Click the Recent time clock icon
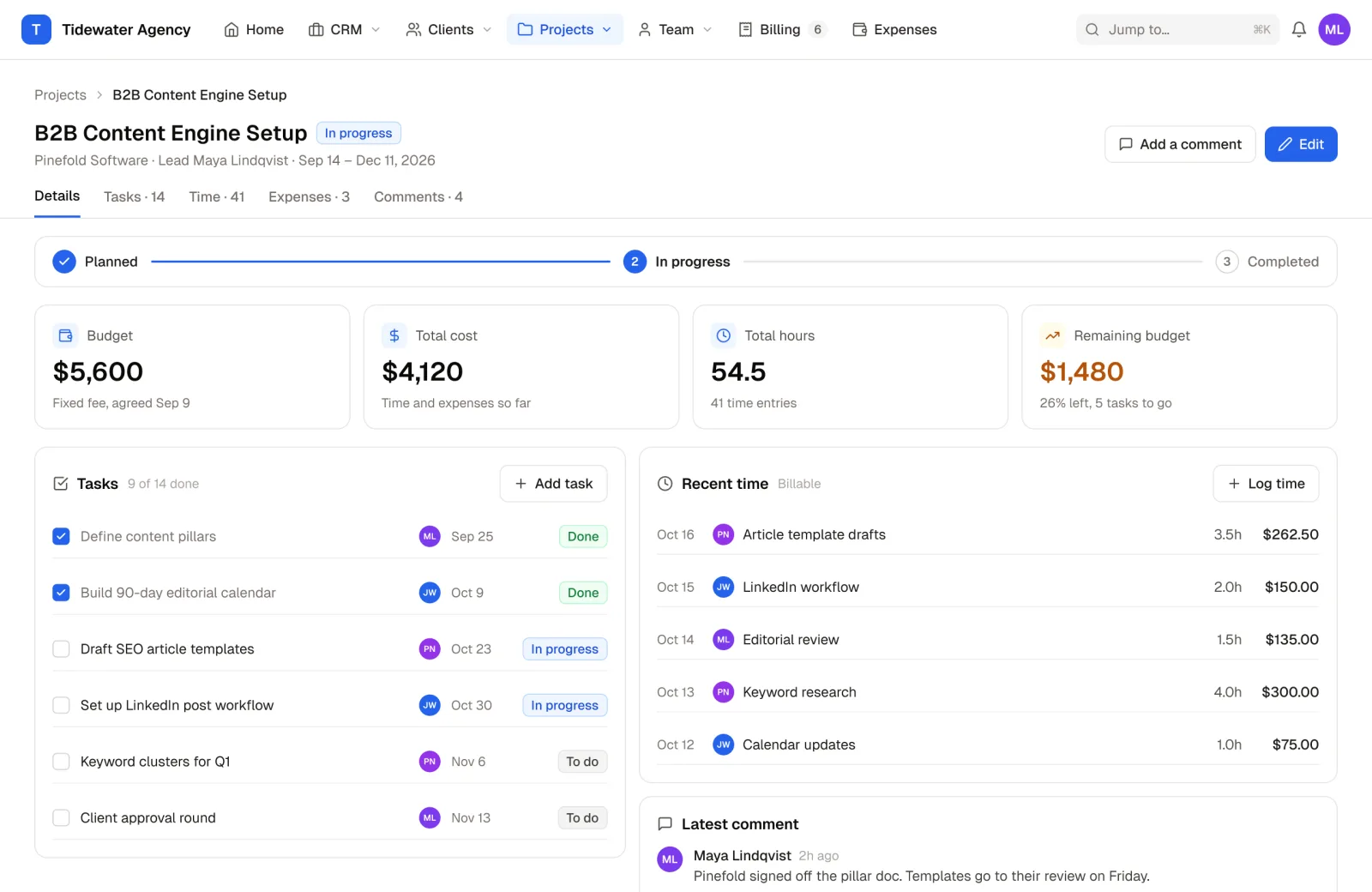The width and height of the screenshot is (1372, 892). (x=665, y=484)
